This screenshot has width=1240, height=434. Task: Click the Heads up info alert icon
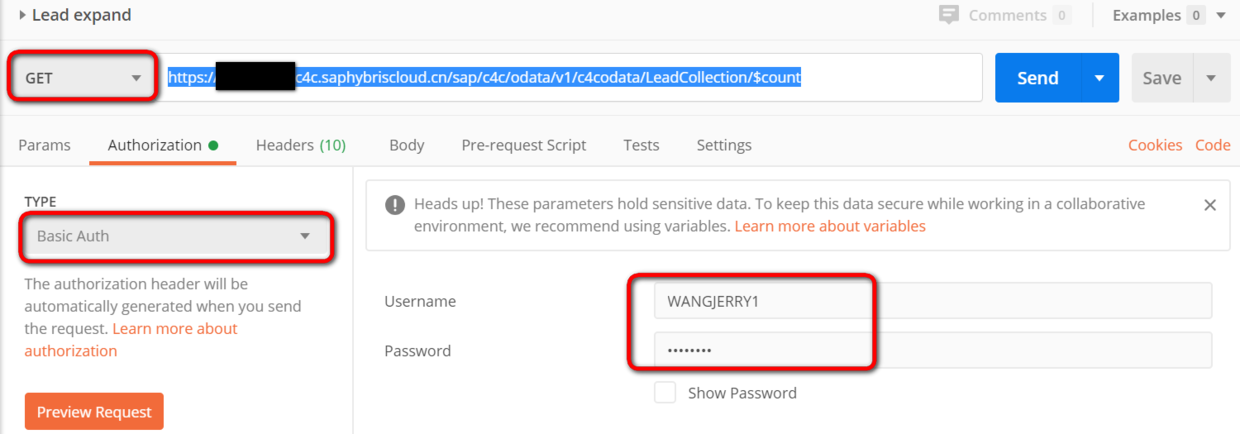[394, 205]
